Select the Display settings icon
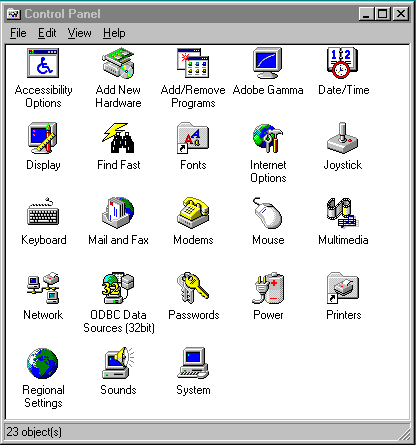The width and height of the screenshot is (416, 445). point(43,138)
